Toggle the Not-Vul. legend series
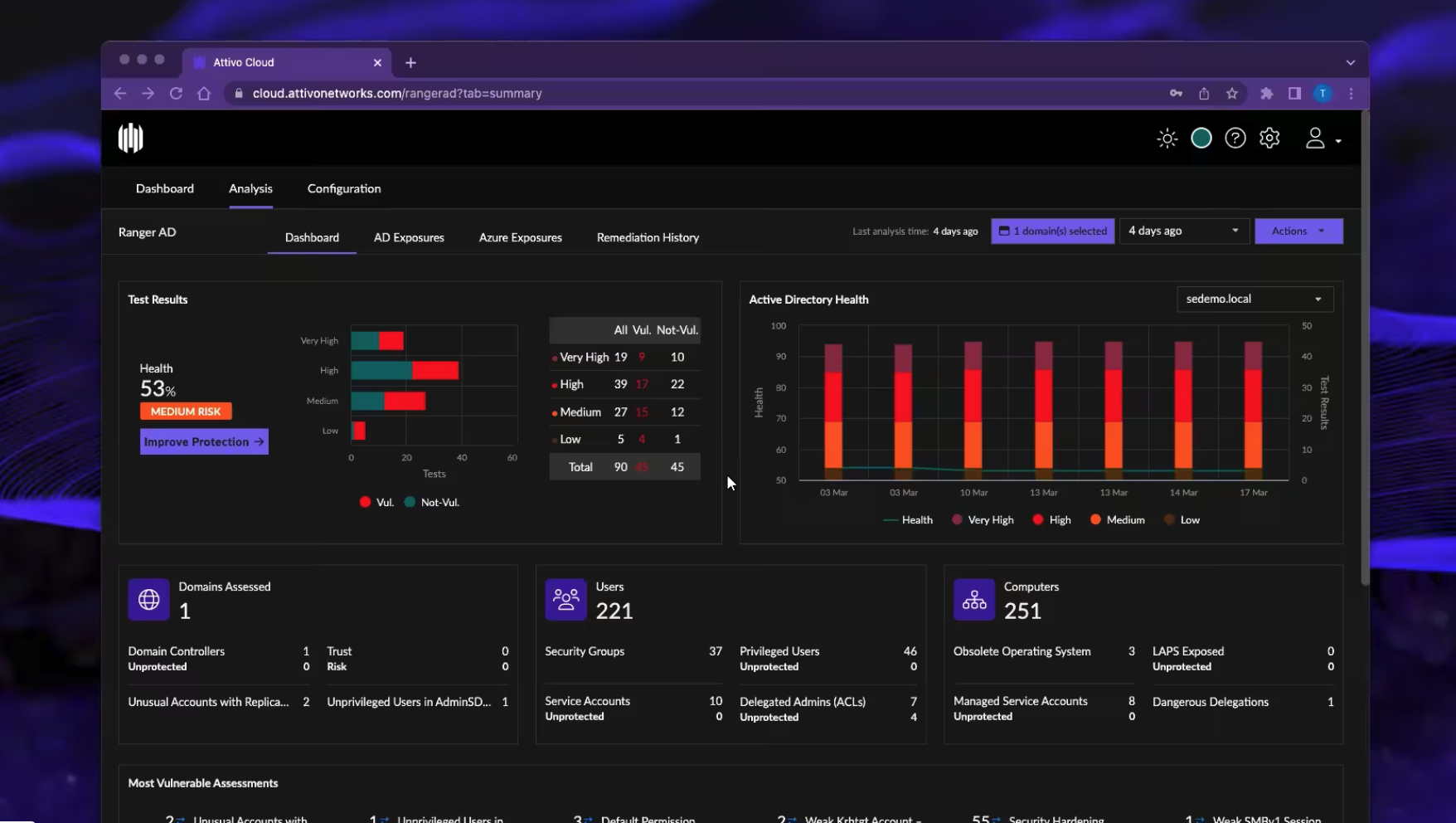The image size is (1456, 823). click(x=431, y=502)
